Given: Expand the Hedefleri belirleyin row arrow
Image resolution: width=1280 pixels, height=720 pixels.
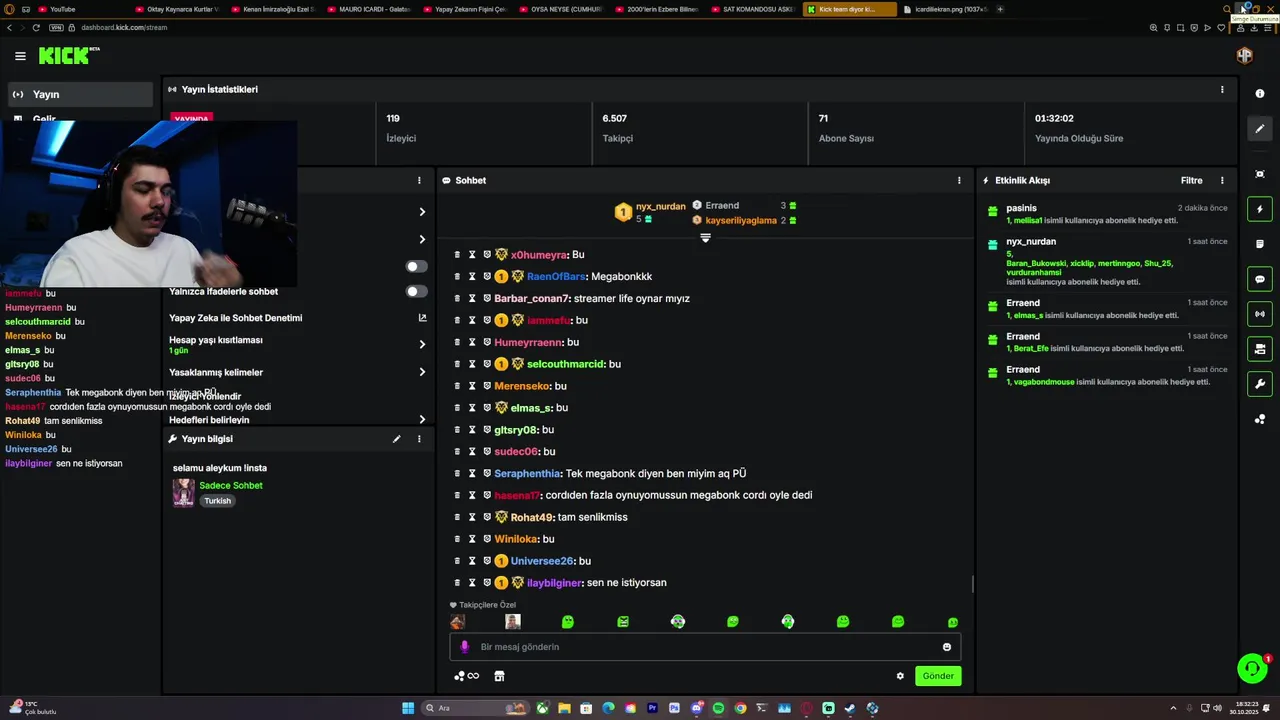Looking at the screenshot, I should (422, 420).
